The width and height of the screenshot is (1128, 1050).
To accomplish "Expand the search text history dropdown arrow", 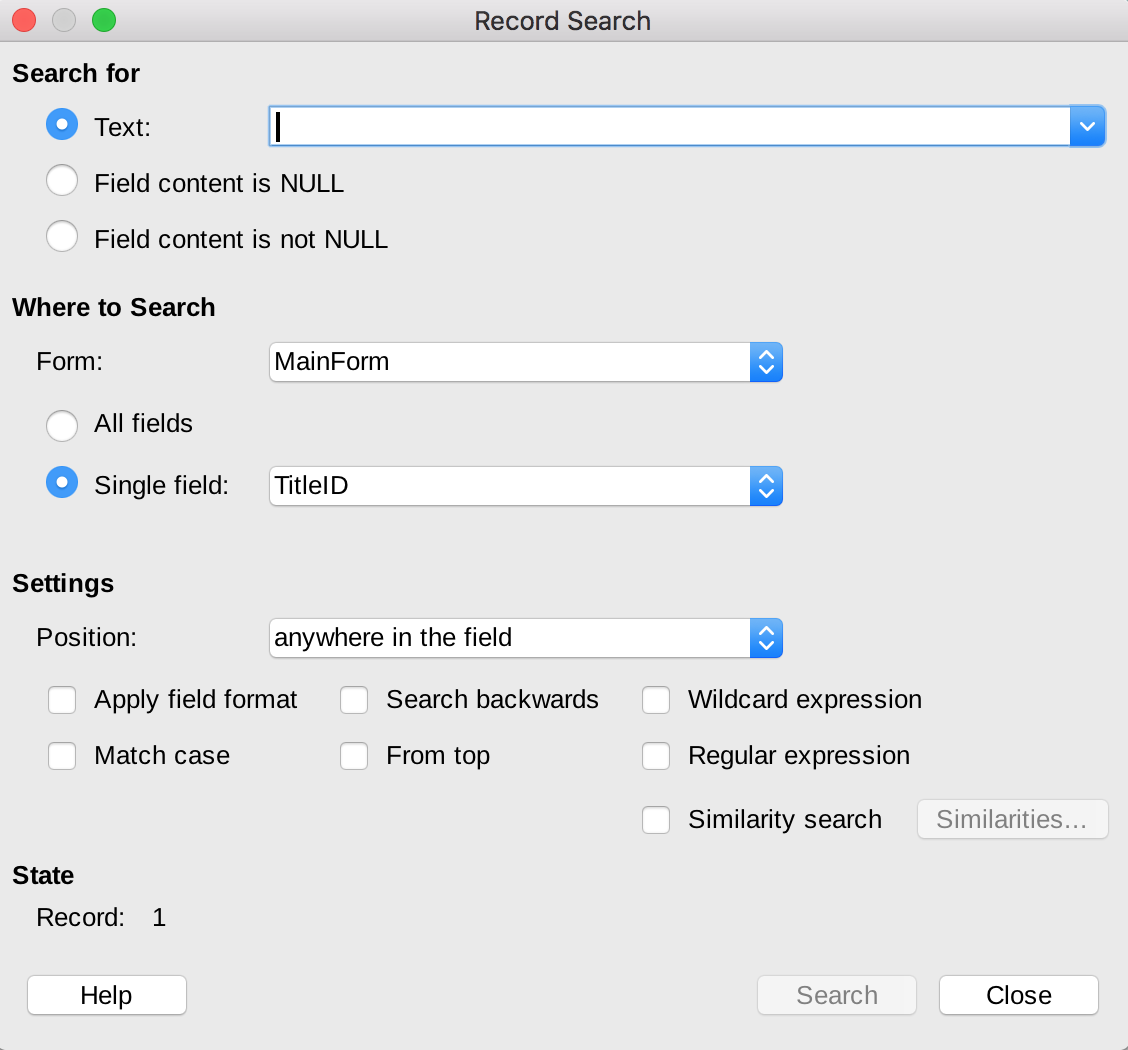I will (x=1087, y=127).
